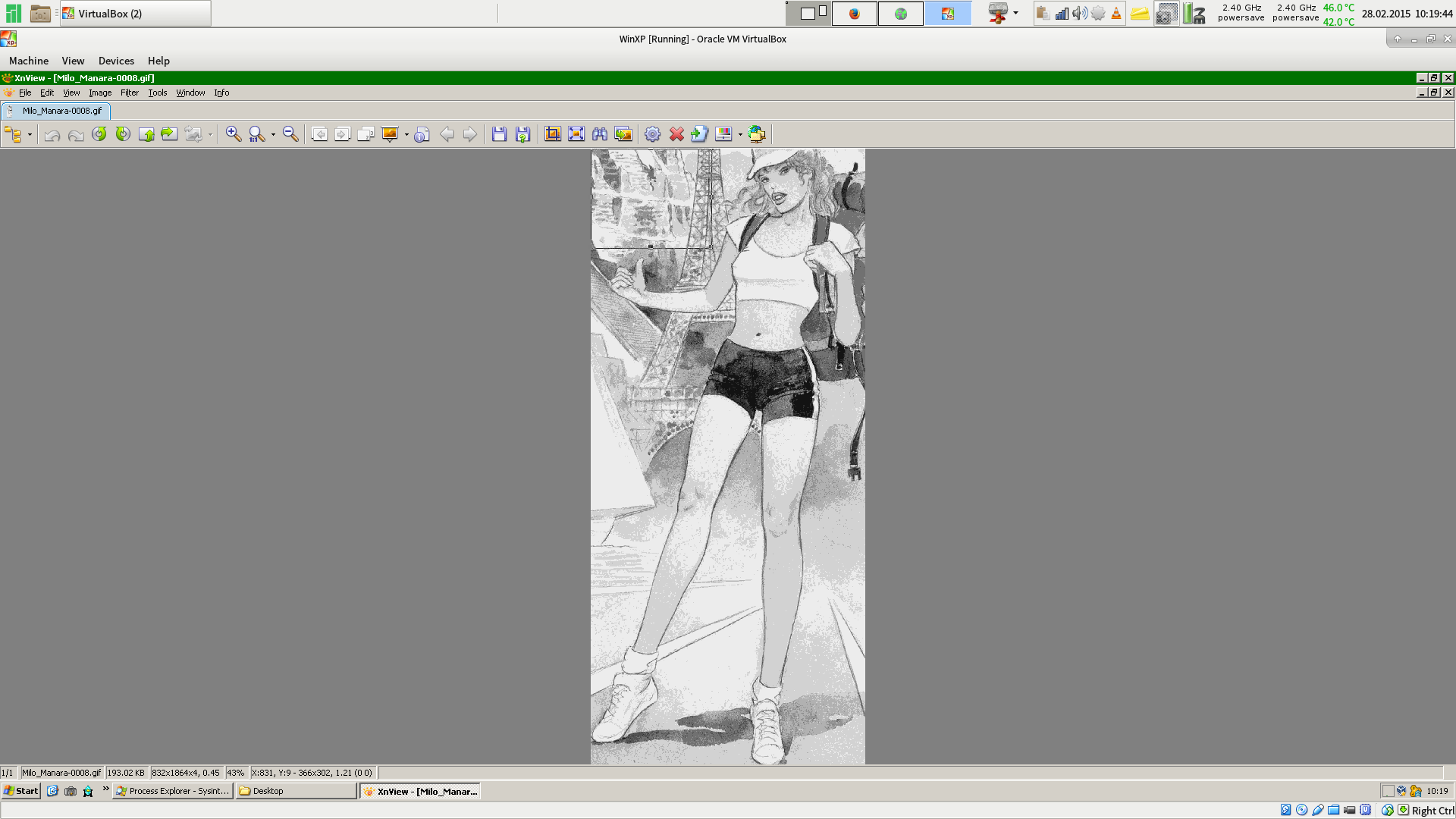1456x819 pixels.
Task: Expand the 1:1 zoom dropdown arrow
Action: [273, 135]
